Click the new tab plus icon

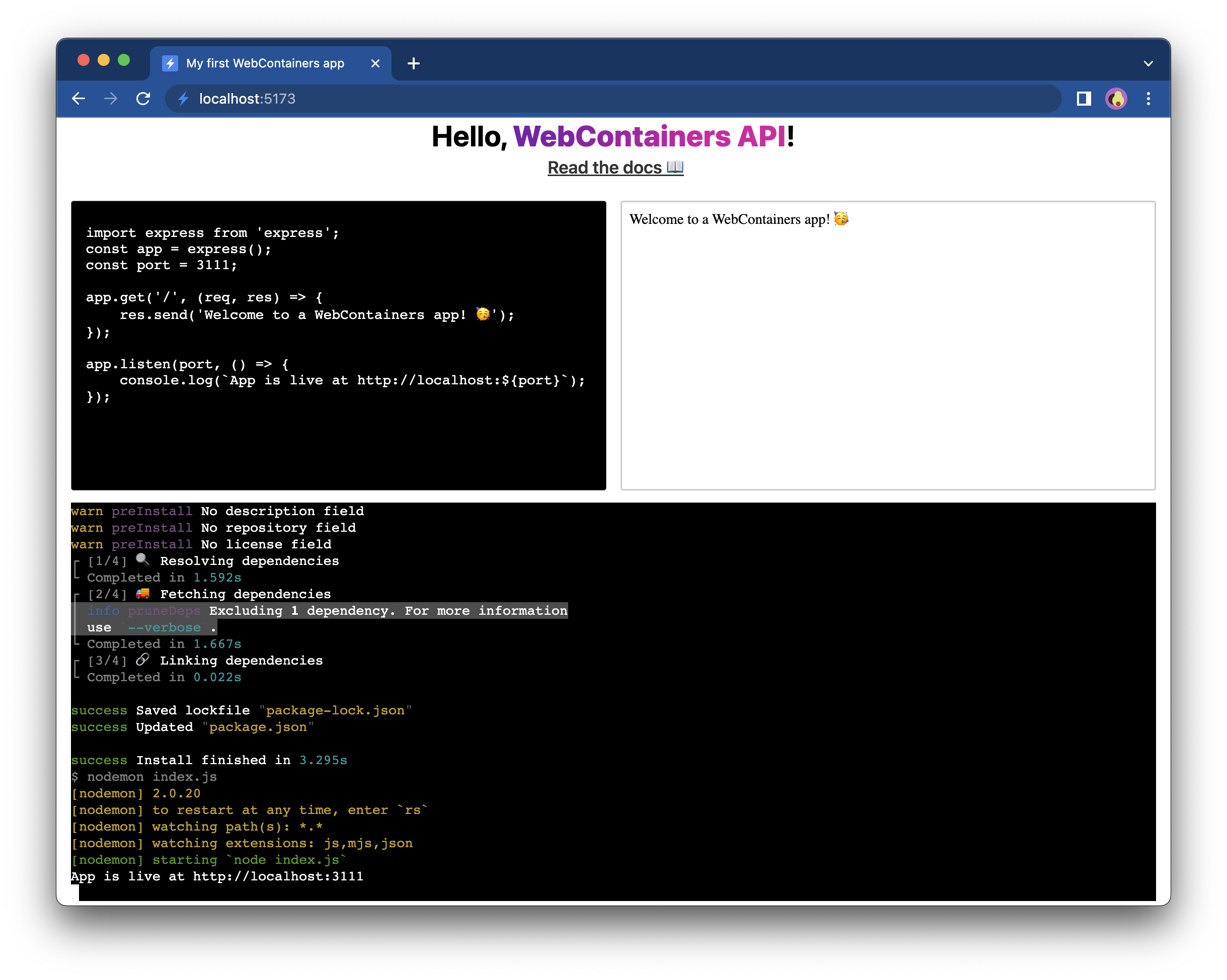[414, 63]
